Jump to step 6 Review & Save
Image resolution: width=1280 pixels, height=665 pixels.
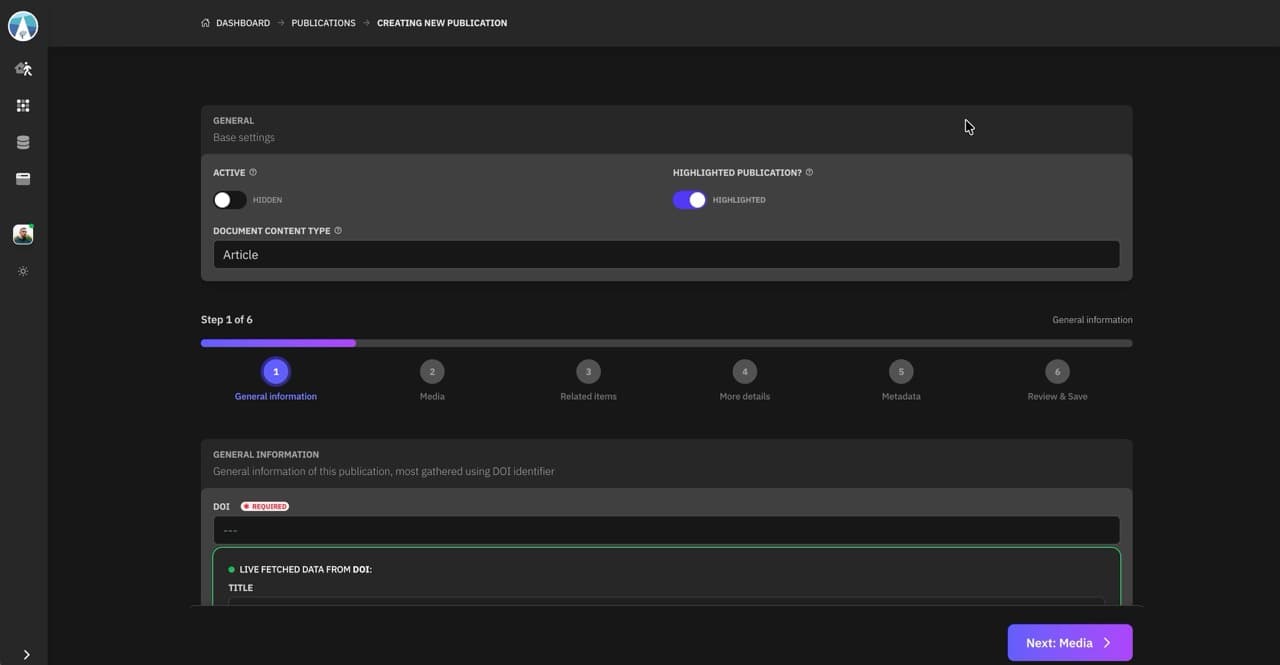pyautogui.click(x=1057, y=372)
